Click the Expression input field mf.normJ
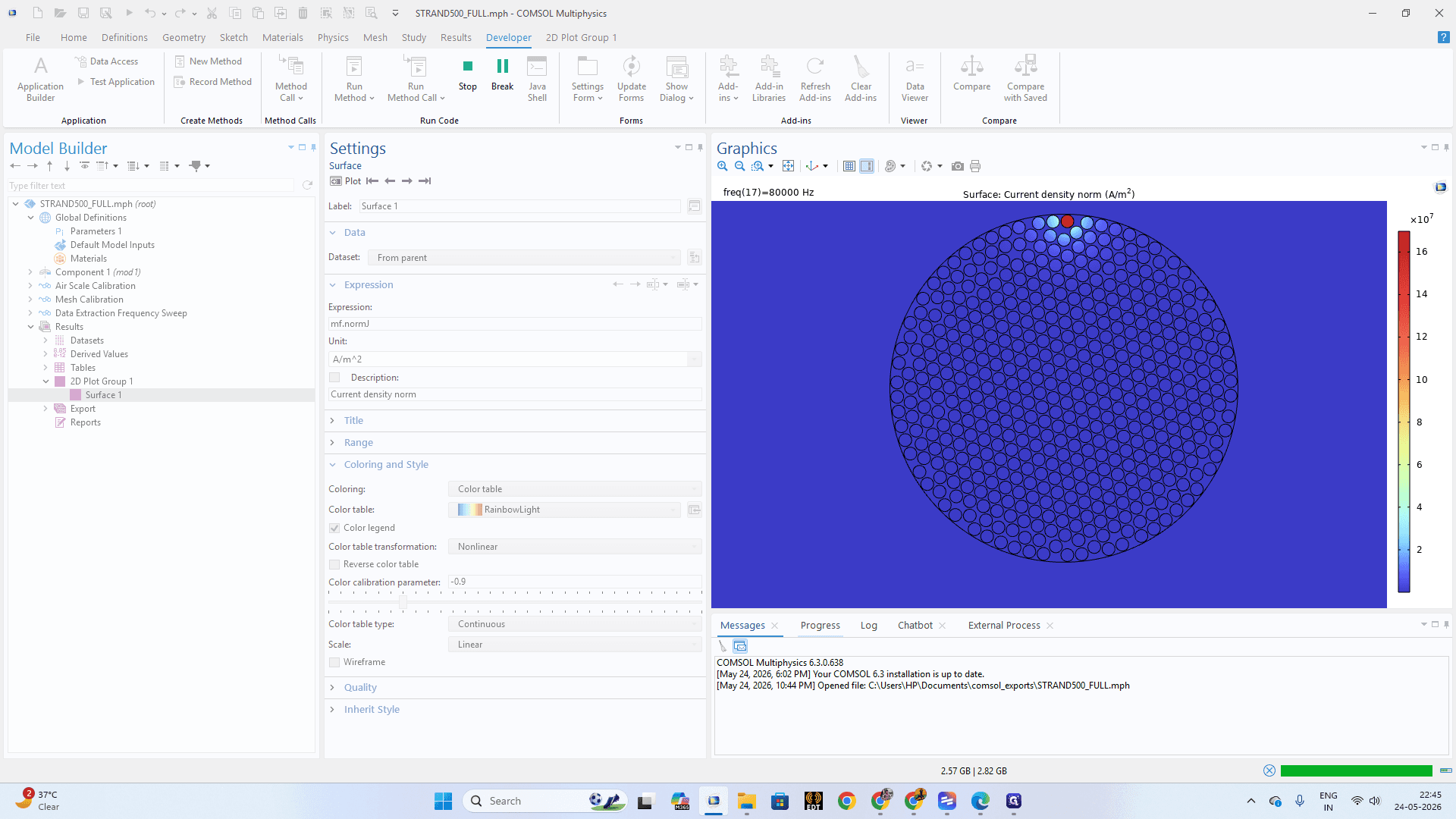Image resolution: width=1456 pixels, height=819 pixels. click(x=515, y=324)
